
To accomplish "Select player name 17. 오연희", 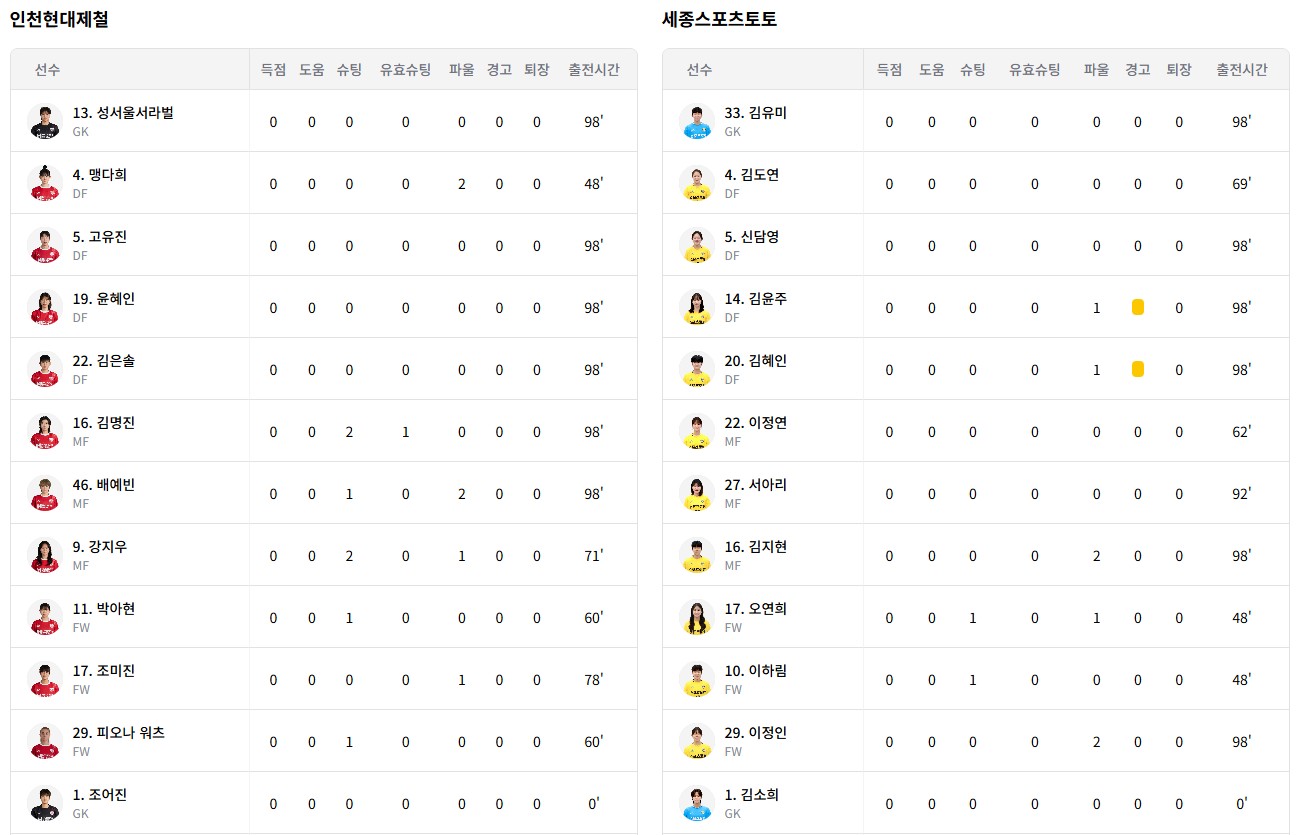I will [x=756, y=609].
